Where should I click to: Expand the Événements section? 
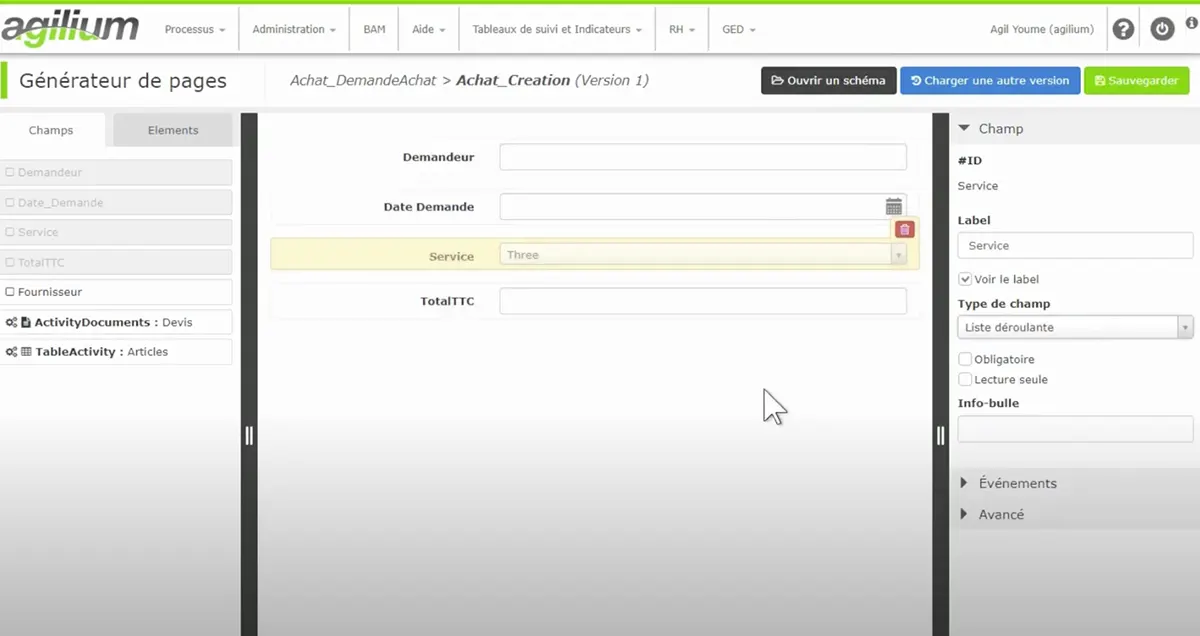click(x=1016, y=483)
